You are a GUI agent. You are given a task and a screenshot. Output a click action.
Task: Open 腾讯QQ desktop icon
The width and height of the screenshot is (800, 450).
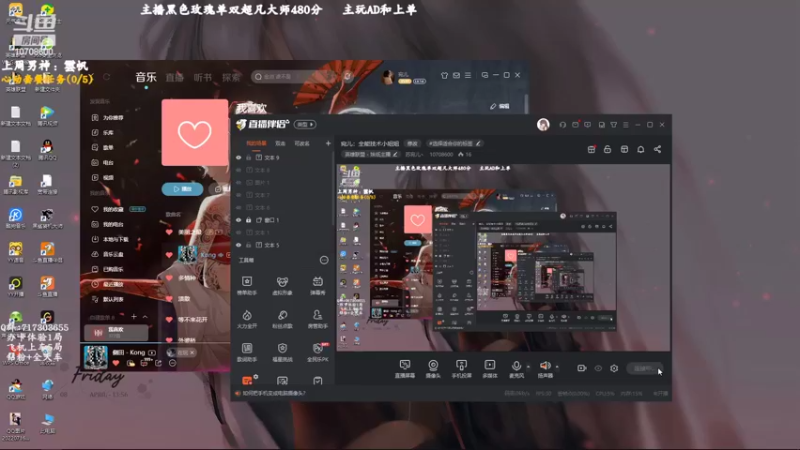coord(47,150)
